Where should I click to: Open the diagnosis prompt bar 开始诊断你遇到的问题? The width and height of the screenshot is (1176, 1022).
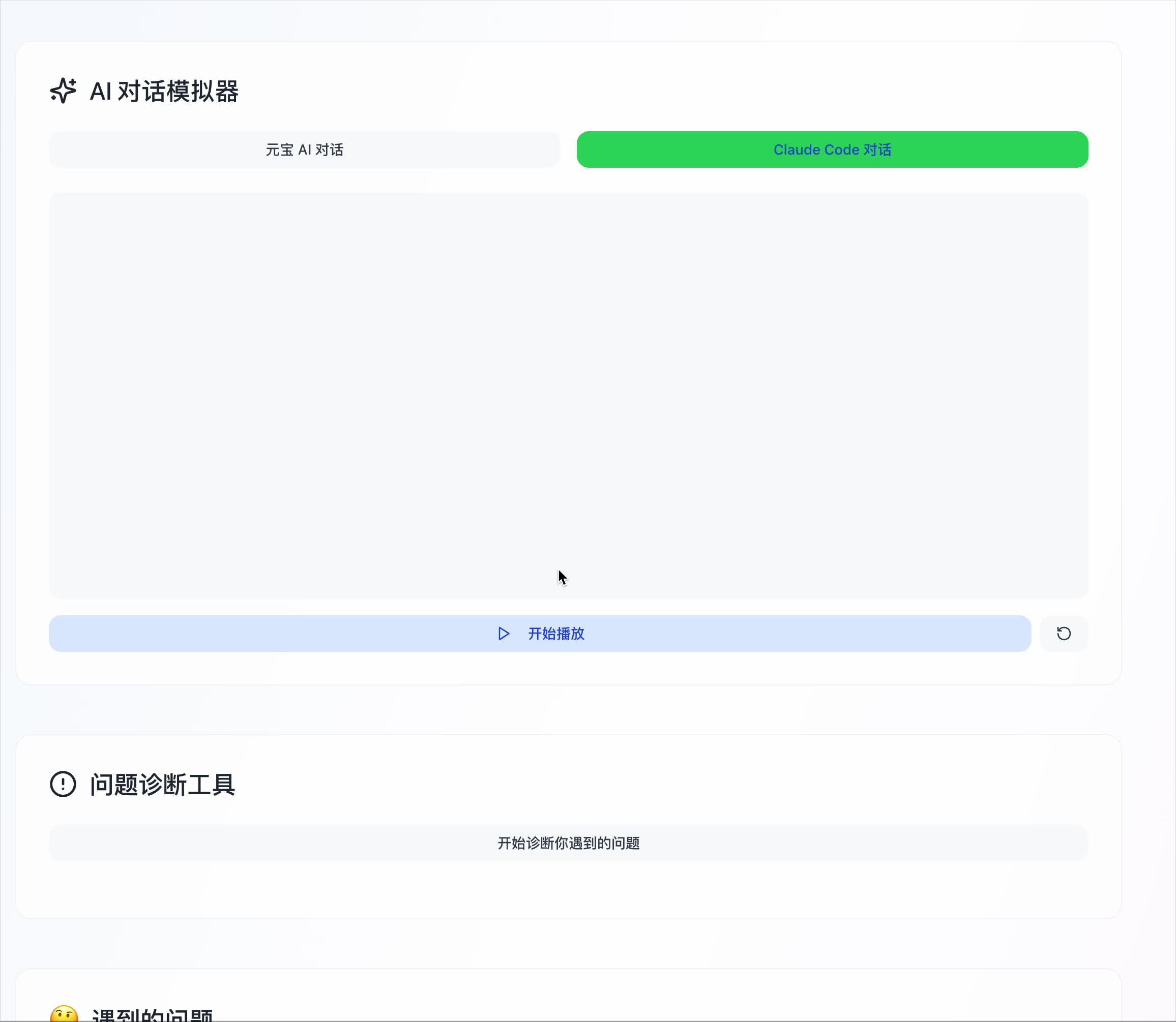[x=568, y=843]
